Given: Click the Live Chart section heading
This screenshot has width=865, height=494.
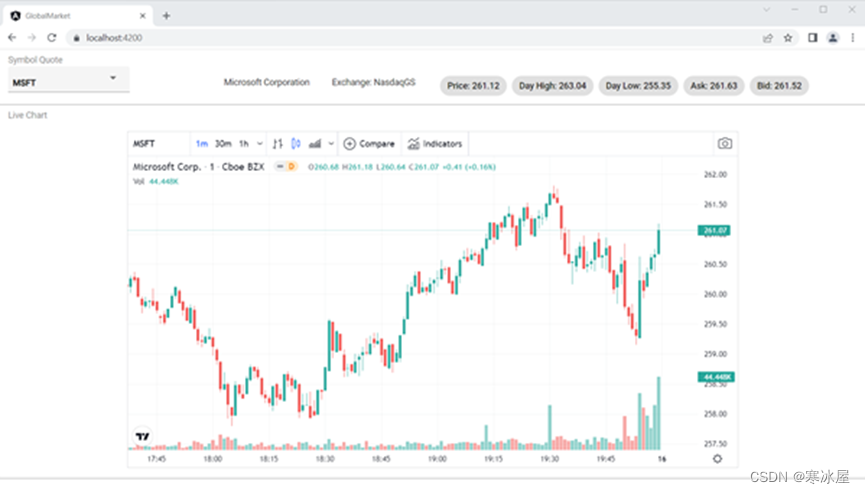Looking at the screenshot, I should (28, 115).
